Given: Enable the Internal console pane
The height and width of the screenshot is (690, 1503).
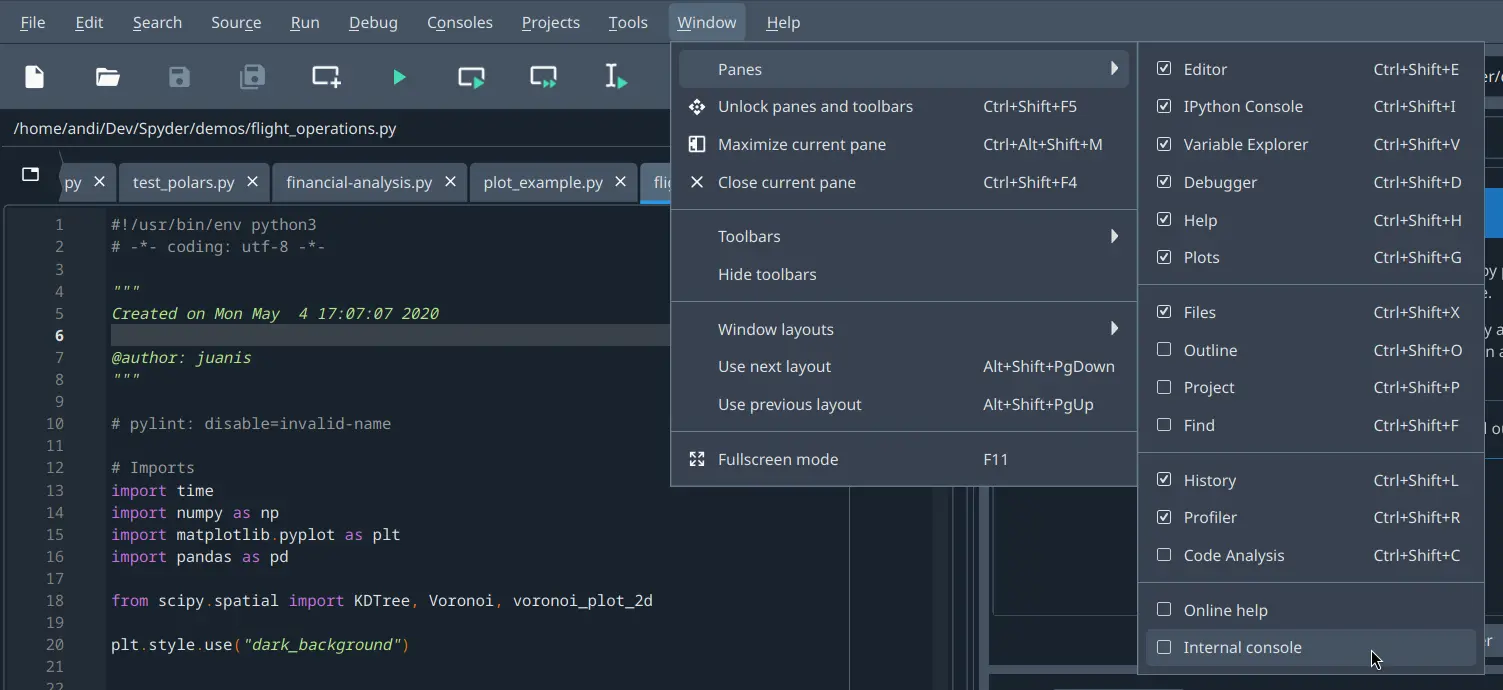Looking at the screenshot, I should pyautogui.click(x=1164, y=648).
